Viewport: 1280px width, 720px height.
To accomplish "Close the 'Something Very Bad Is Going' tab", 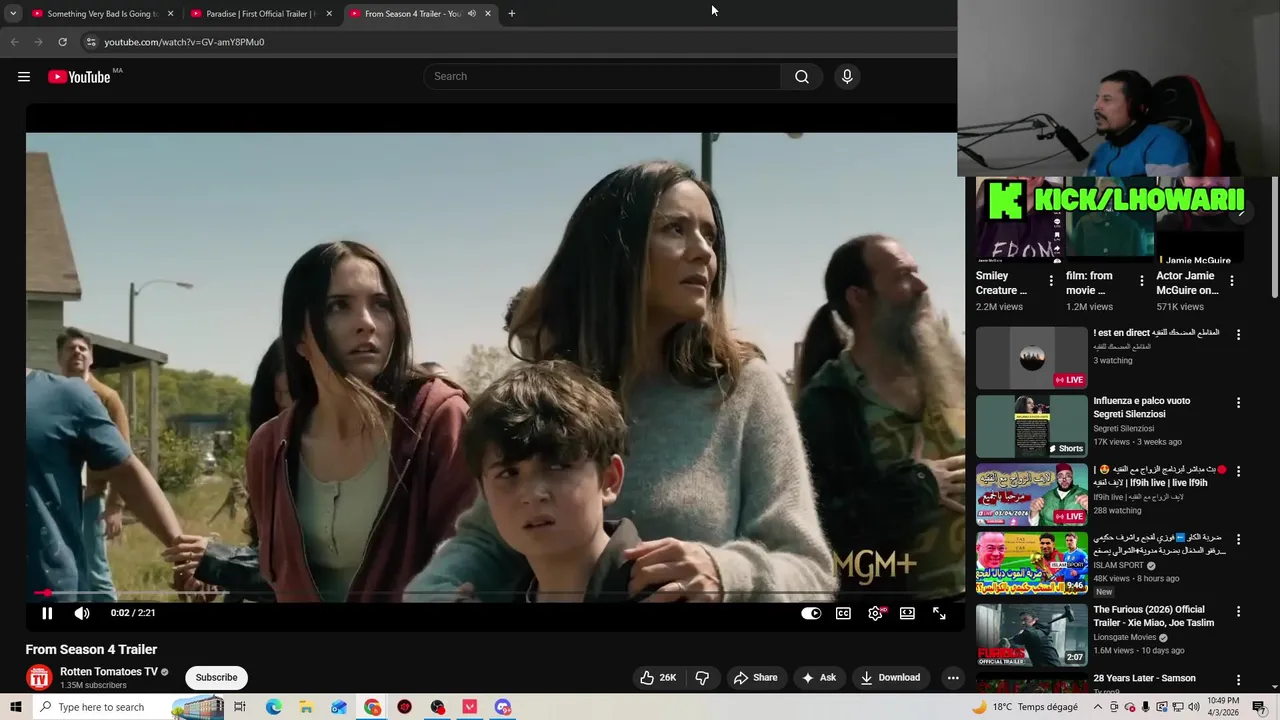I will pyautogui.click(x=170, y=14).
